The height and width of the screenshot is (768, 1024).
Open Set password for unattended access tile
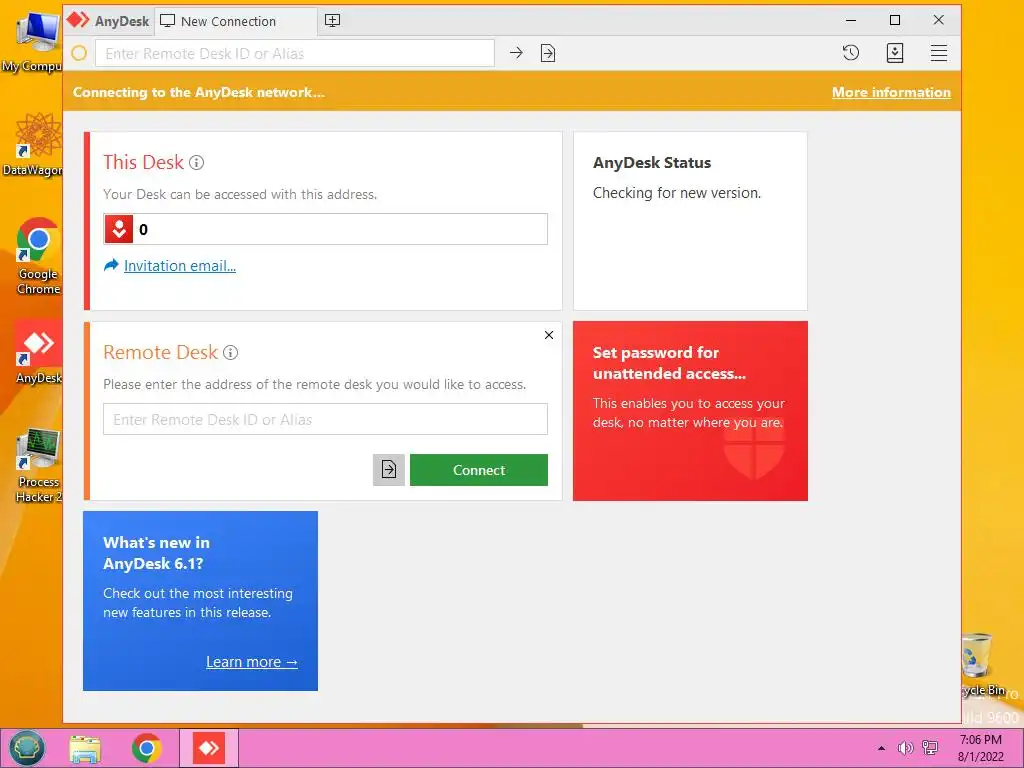click(x=690, y=411)
